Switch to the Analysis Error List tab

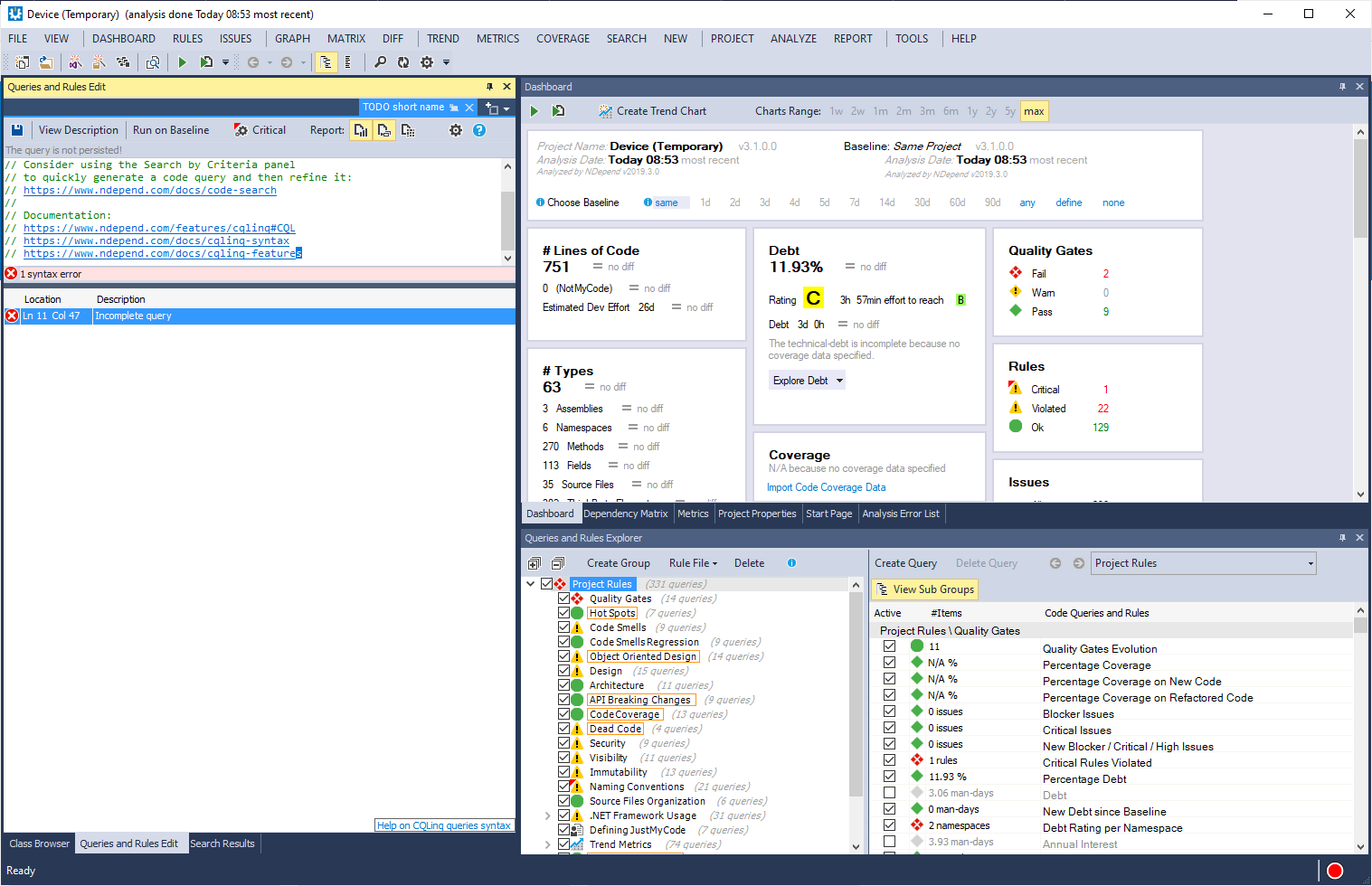click(901, 514)
